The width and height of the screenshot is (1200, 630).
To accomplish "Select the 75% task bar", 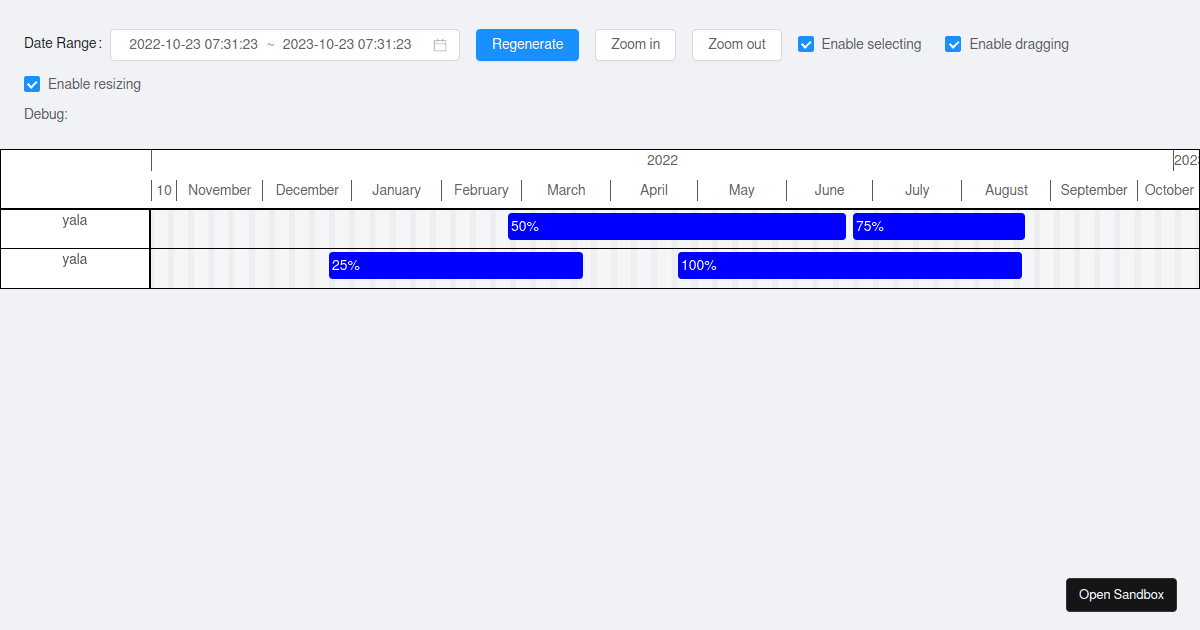I will point(938,226).
